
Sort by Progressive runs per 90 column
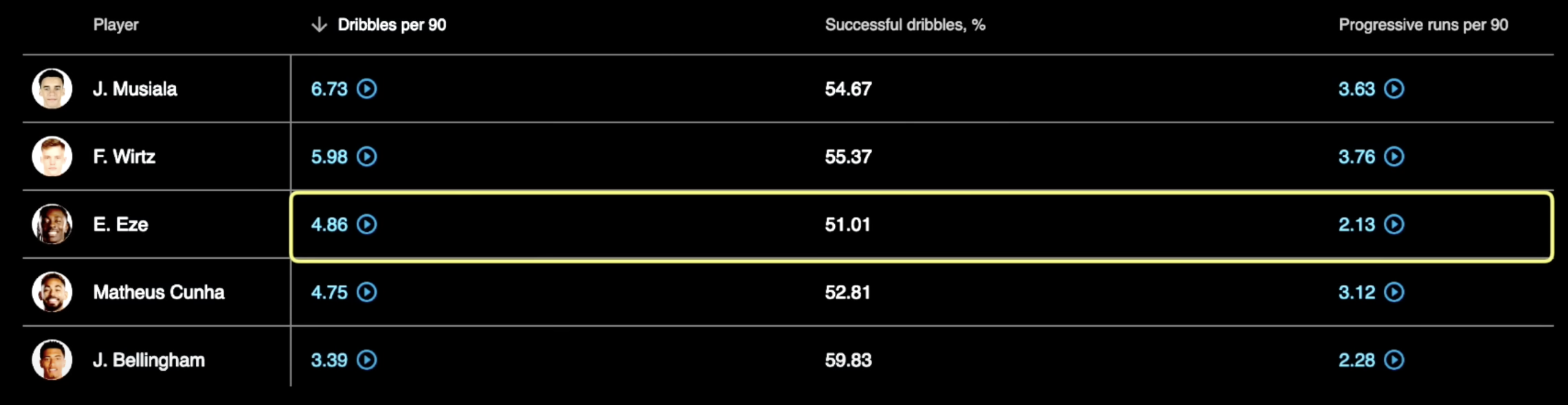click(x=1423, y=24)
